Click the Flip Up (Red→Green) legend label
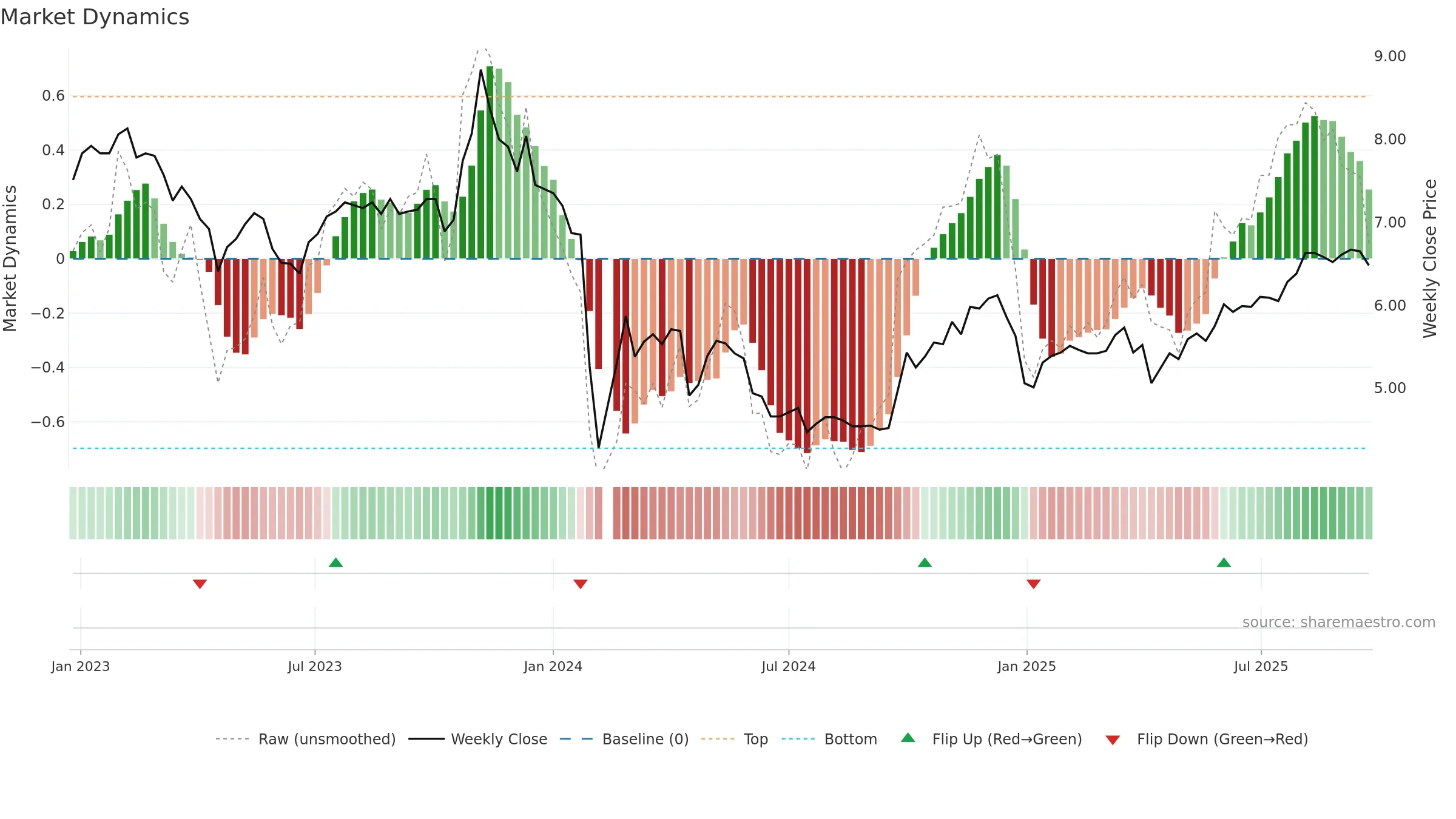 [x=1007, y=739]
